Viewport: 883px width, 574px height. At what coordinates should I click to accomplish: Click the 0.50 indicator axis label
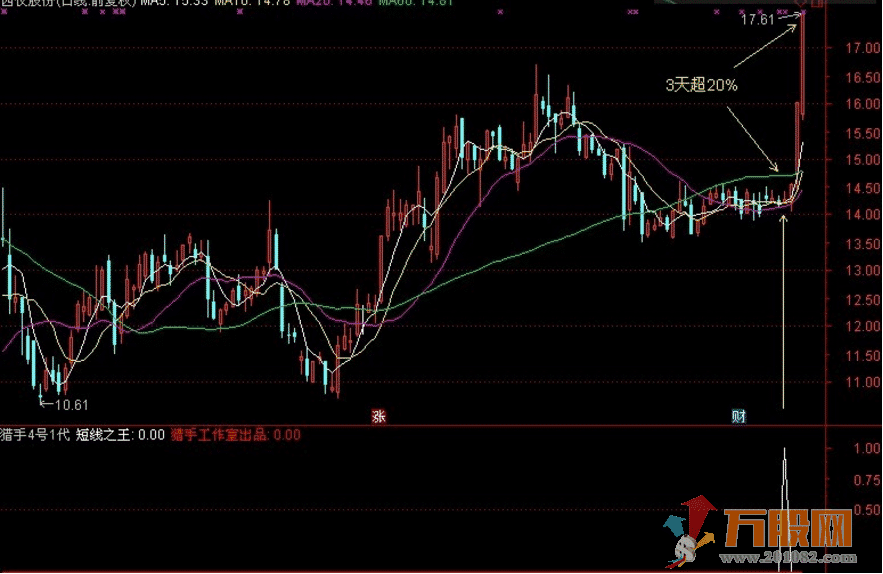pos(867,510)
